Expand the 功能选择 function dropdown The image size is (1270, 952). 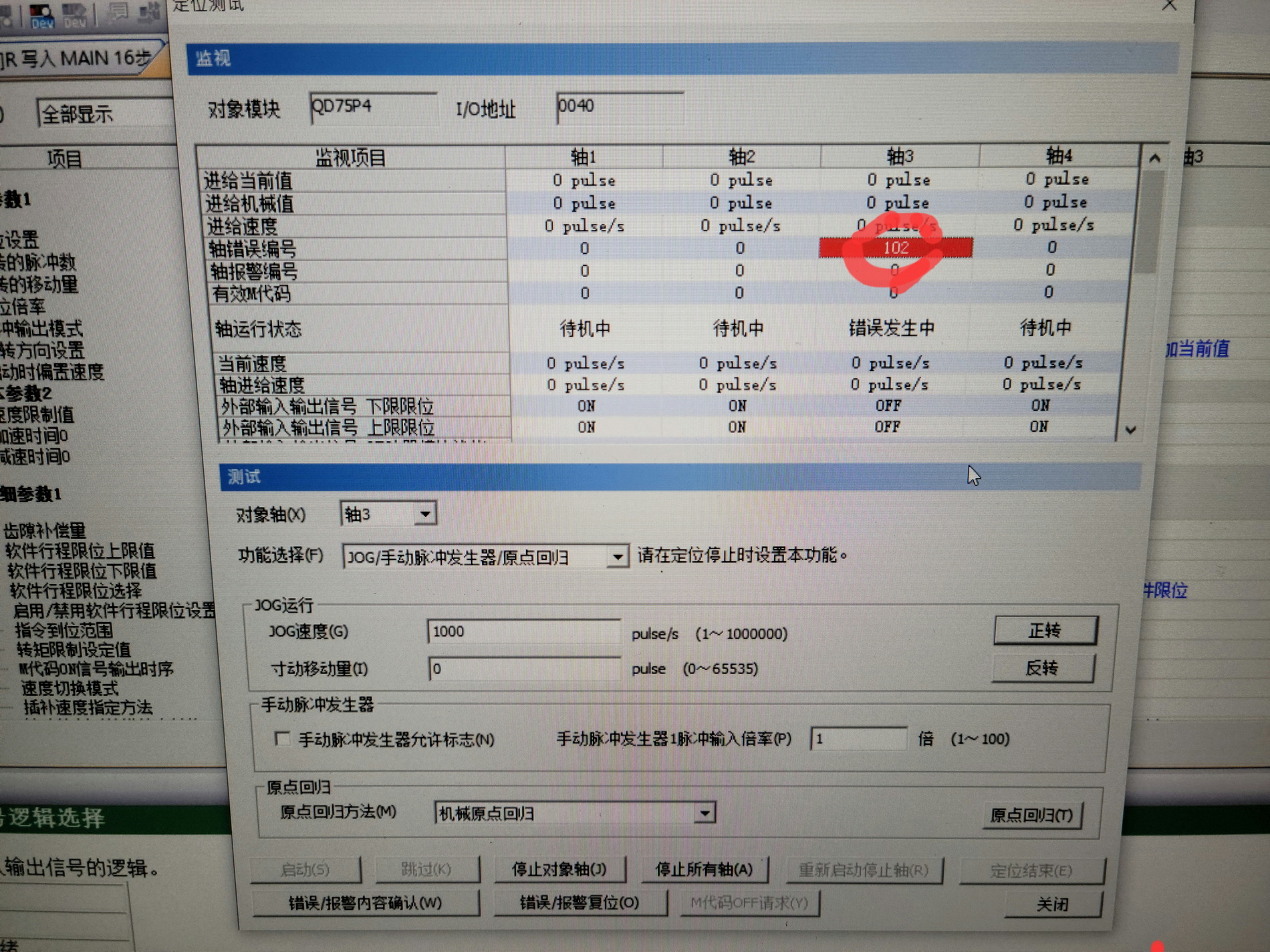[x=618, y=557]
